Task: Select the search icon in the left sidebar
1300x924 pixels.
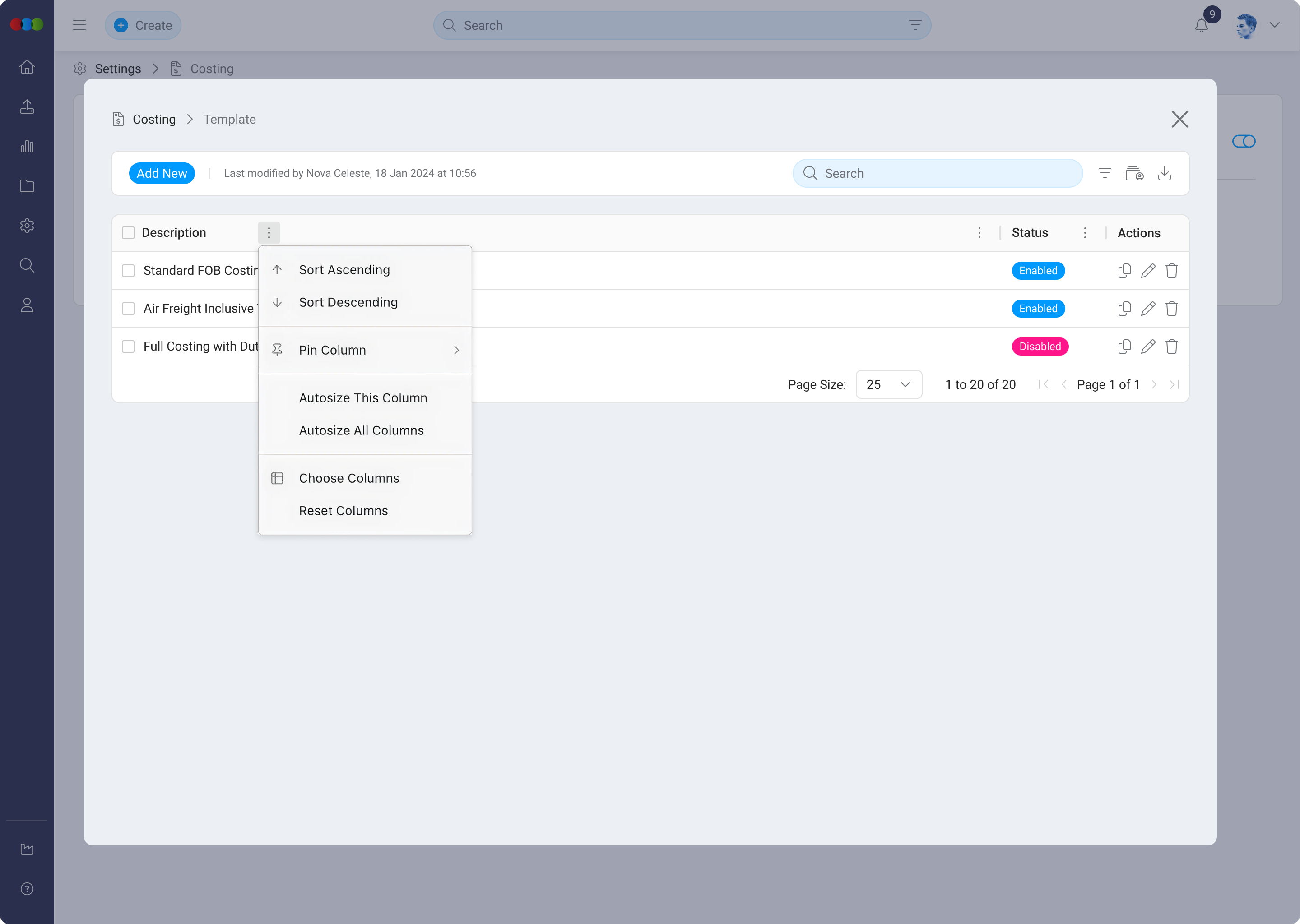Action: click(27, 265)
